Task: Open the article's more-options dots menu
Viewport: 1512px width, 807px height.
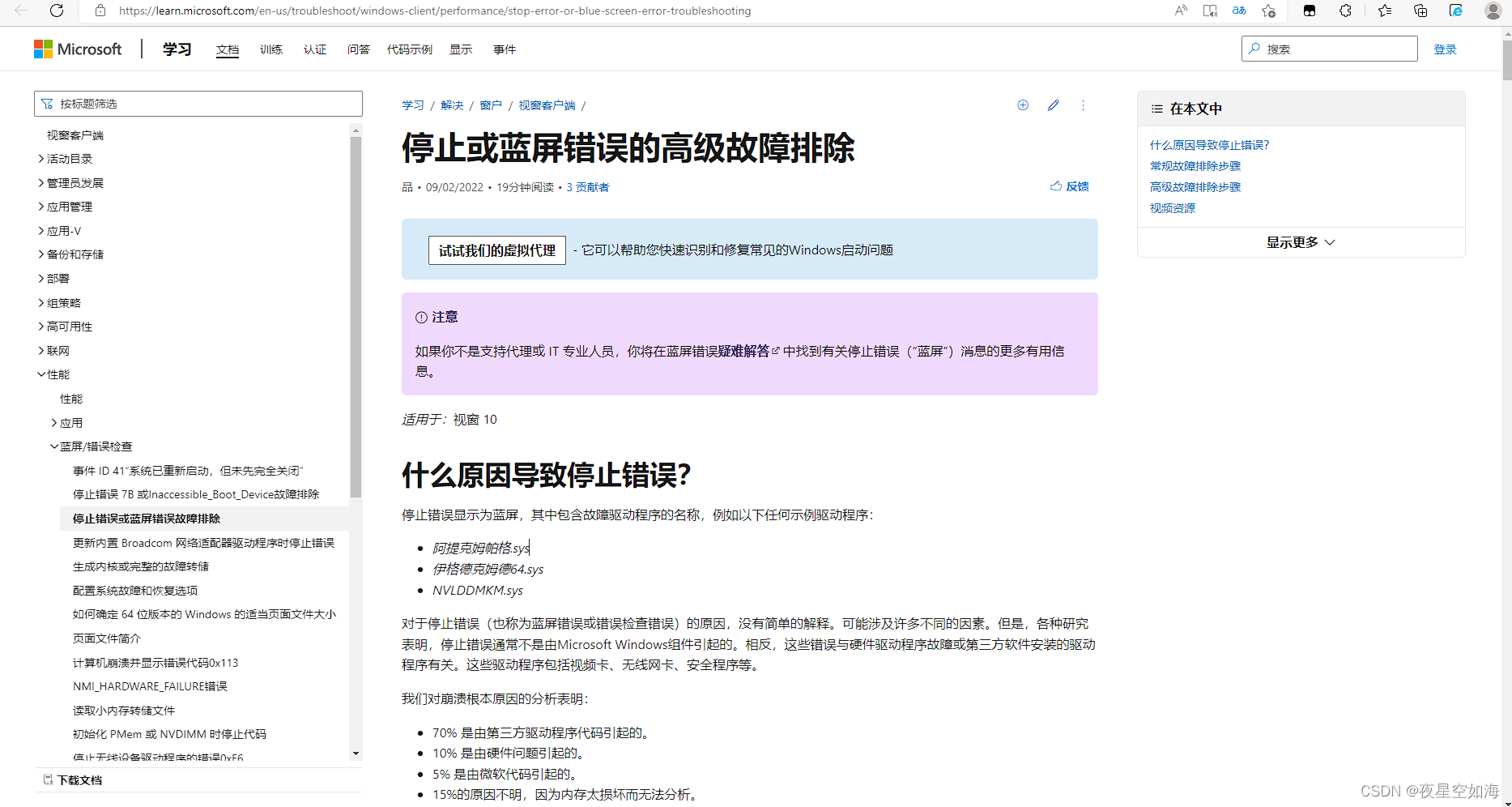Action: (x=1083, y=105)
